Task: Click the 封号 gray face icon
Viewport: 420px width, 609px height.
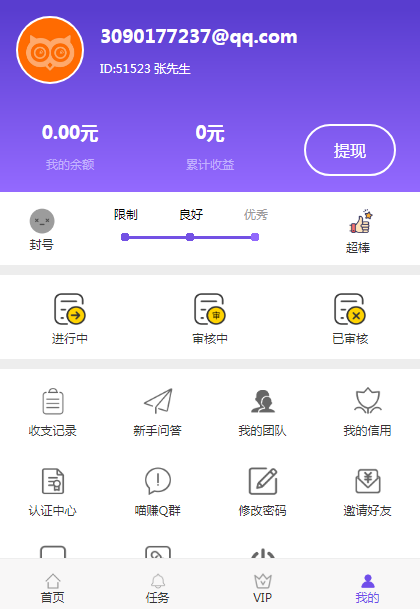Action: 42,221
